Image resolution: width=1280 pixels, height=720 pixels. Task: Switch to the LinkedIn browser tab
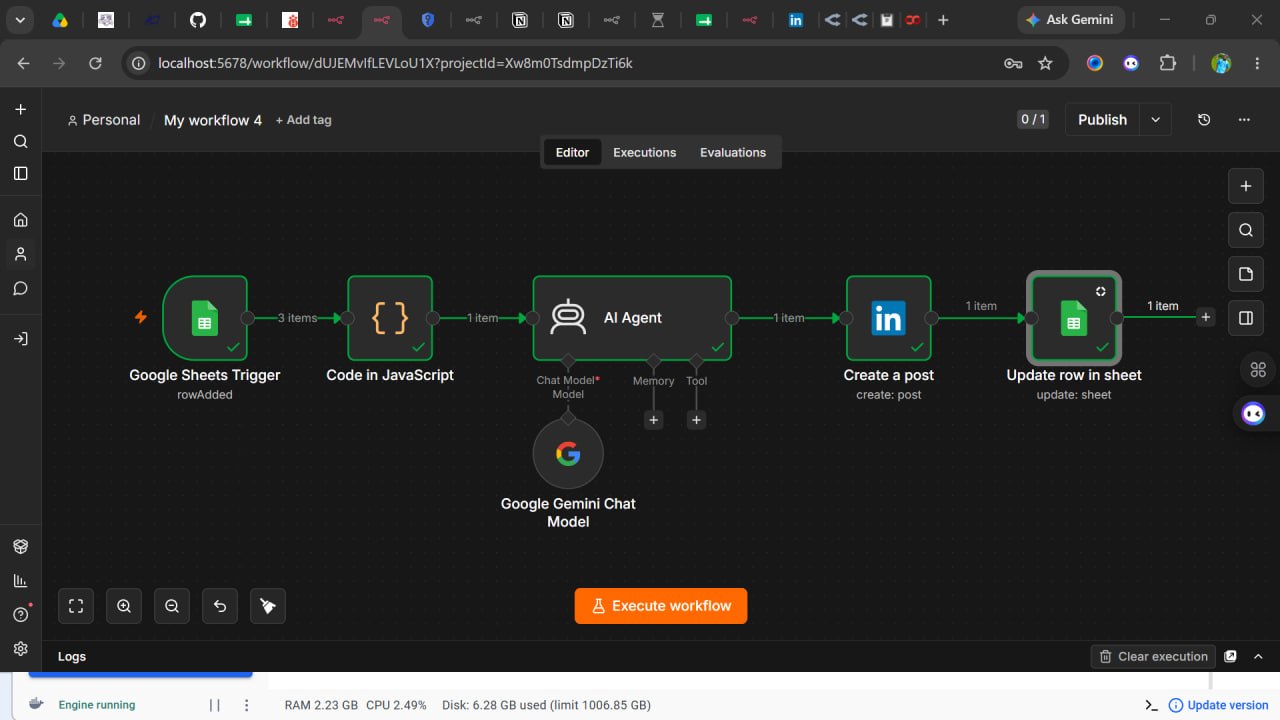coord(795,19)
